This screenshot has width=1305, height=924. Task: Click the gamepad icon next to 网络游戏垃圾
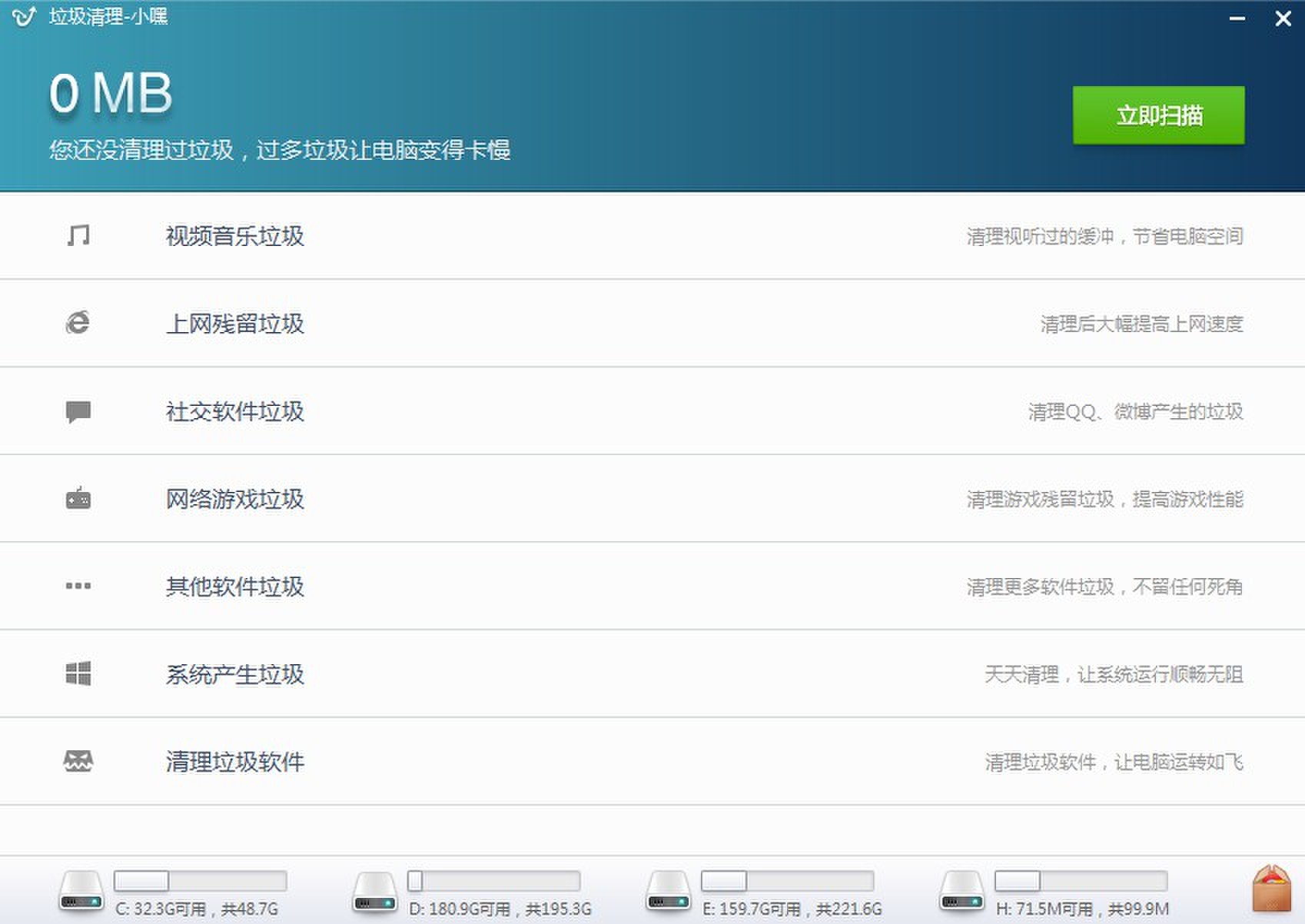[x=79, y=498]
